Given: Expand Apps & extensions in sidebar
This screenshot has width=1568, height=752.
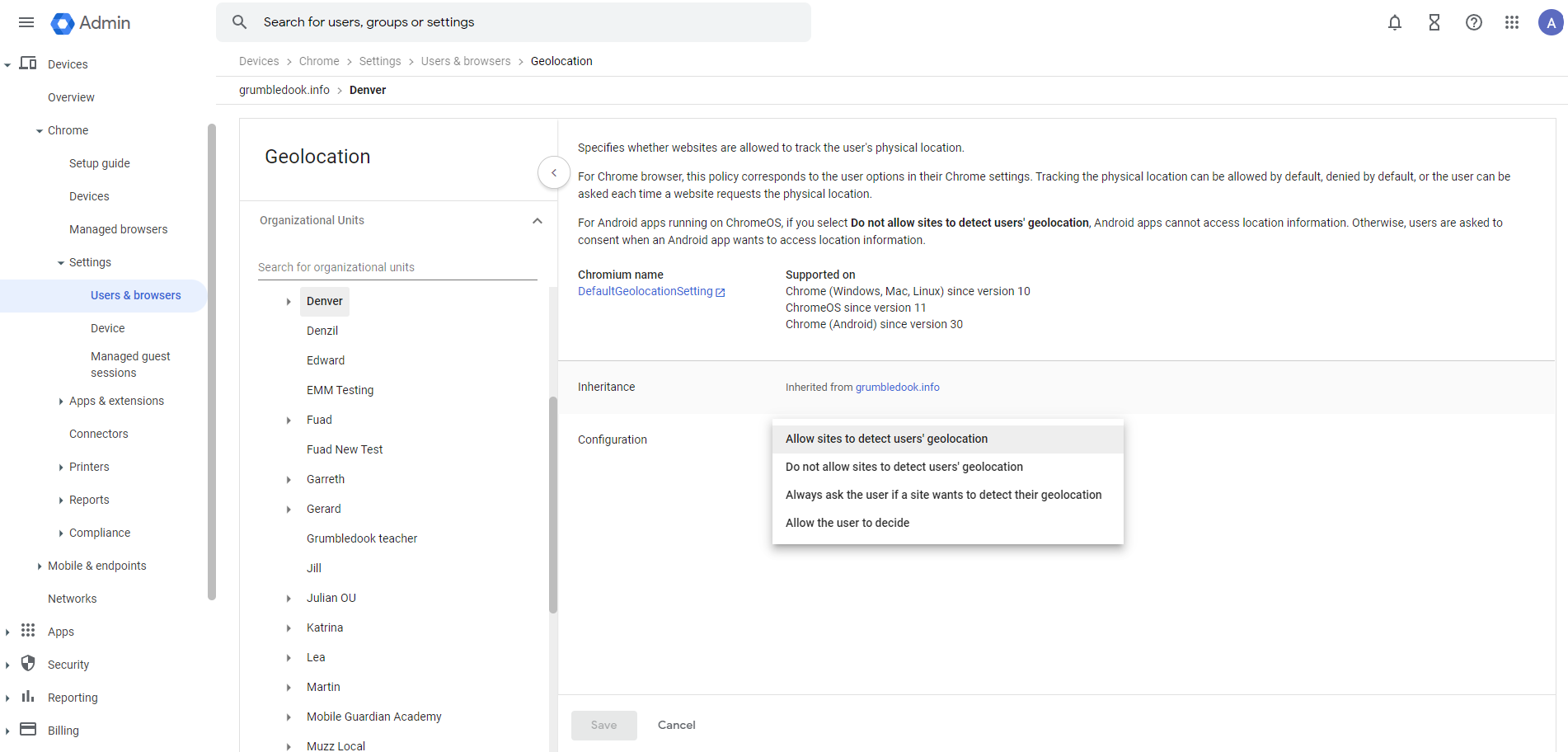Looking at the screenshot, I should pos(61,402).
